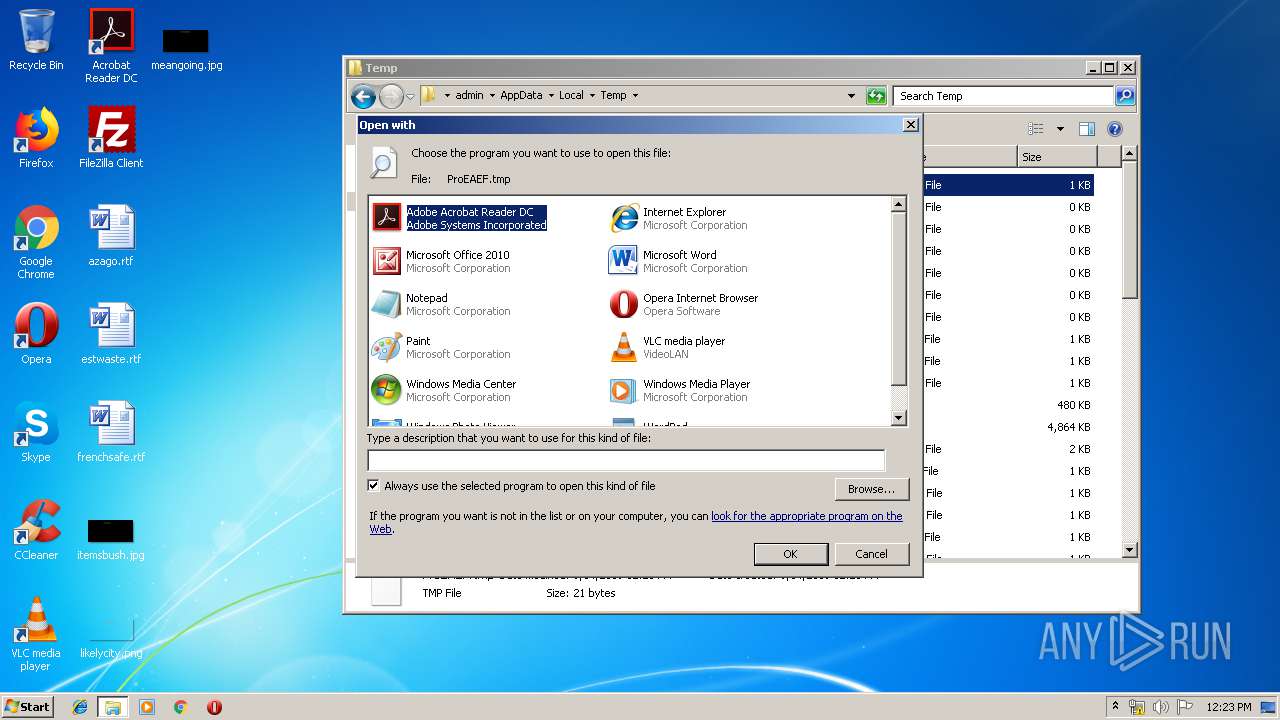Click the clock showing 12:23 PM
Image resolution: width=1280 pixels, height=720 pixels.
(1229, 707)
